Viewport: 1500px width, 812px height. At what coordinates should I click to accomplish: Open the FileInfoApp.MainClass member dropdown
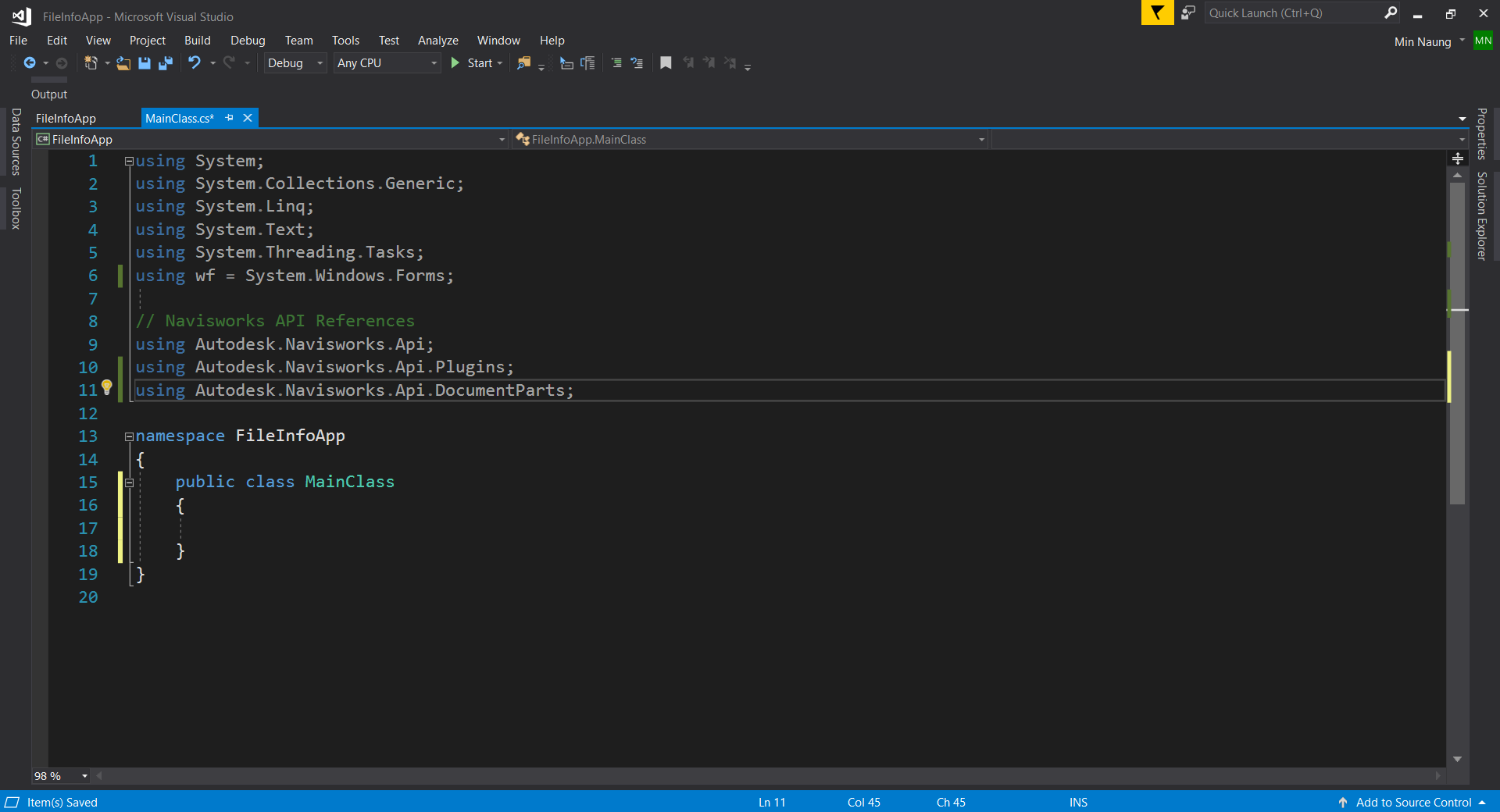point(981,139)
